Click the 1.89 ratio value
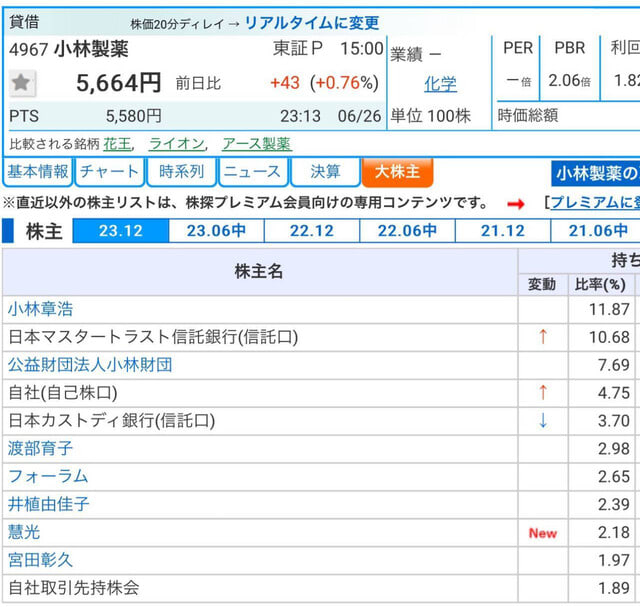Viewport: 640px width, 607px height. point(614,588)
